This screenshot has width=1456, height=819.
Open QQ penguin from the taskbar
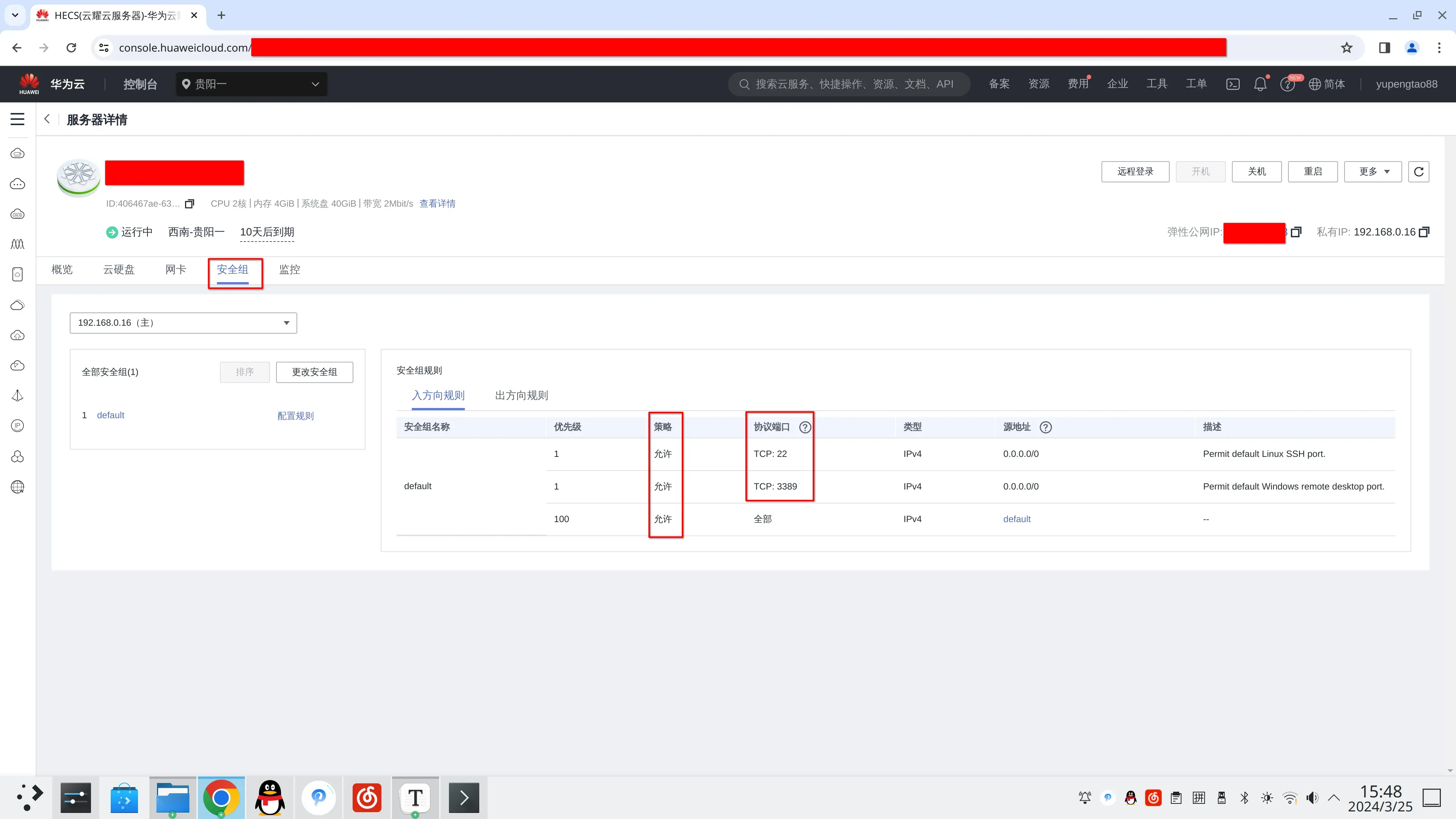click(270, 797)
